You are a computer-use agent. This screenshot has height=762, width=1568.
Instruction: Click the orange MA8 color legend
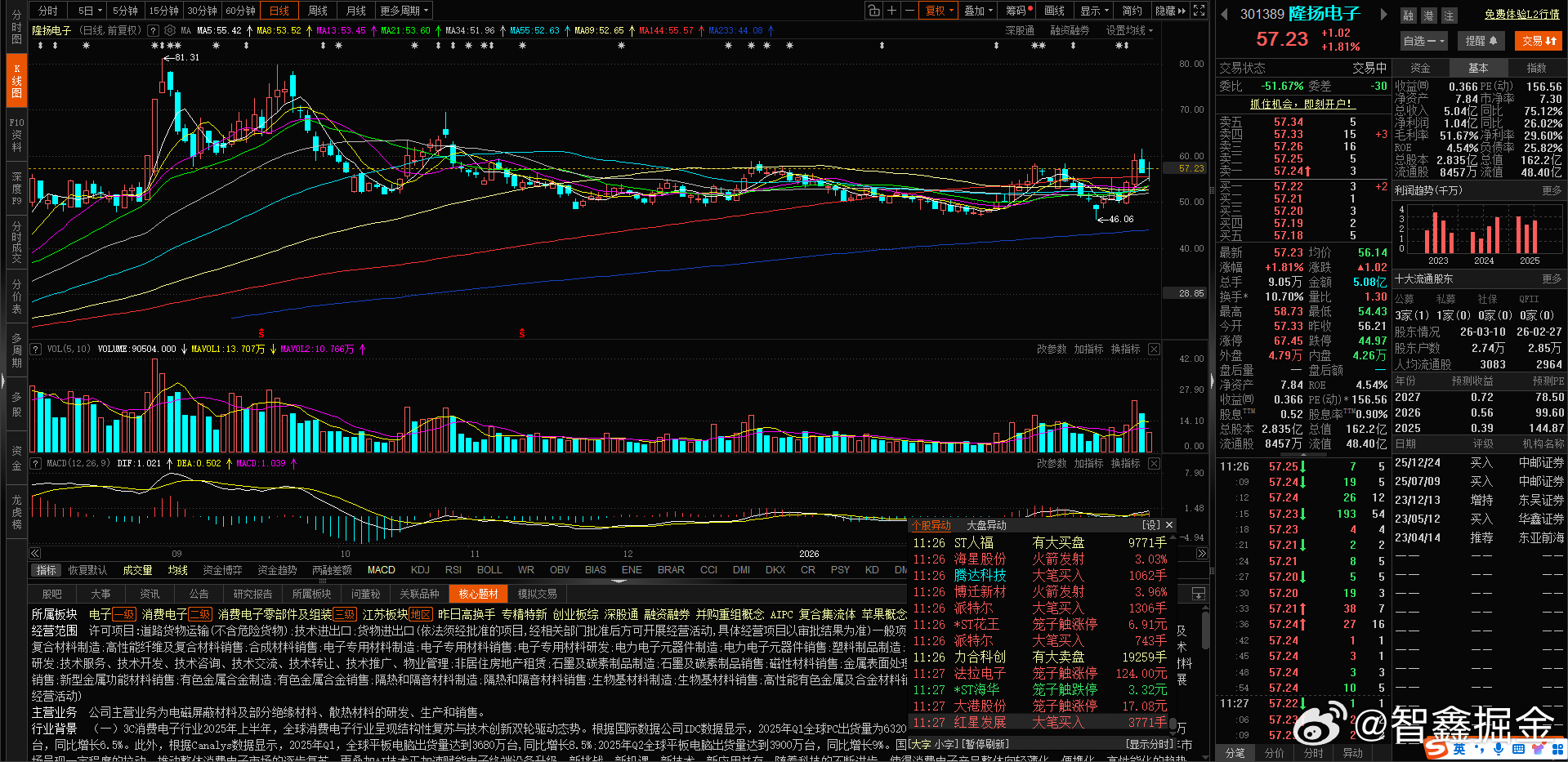(279, 30)
